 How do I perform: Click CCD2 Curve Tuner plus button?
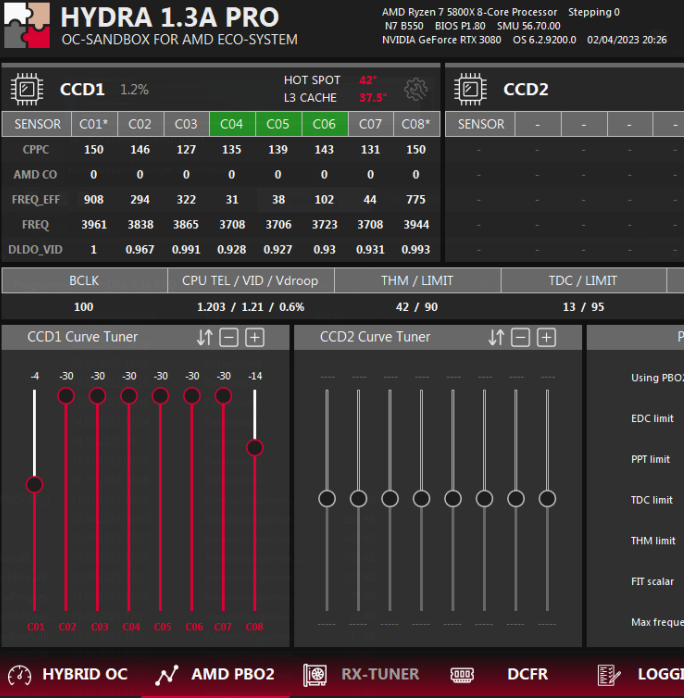pos(546,337)
